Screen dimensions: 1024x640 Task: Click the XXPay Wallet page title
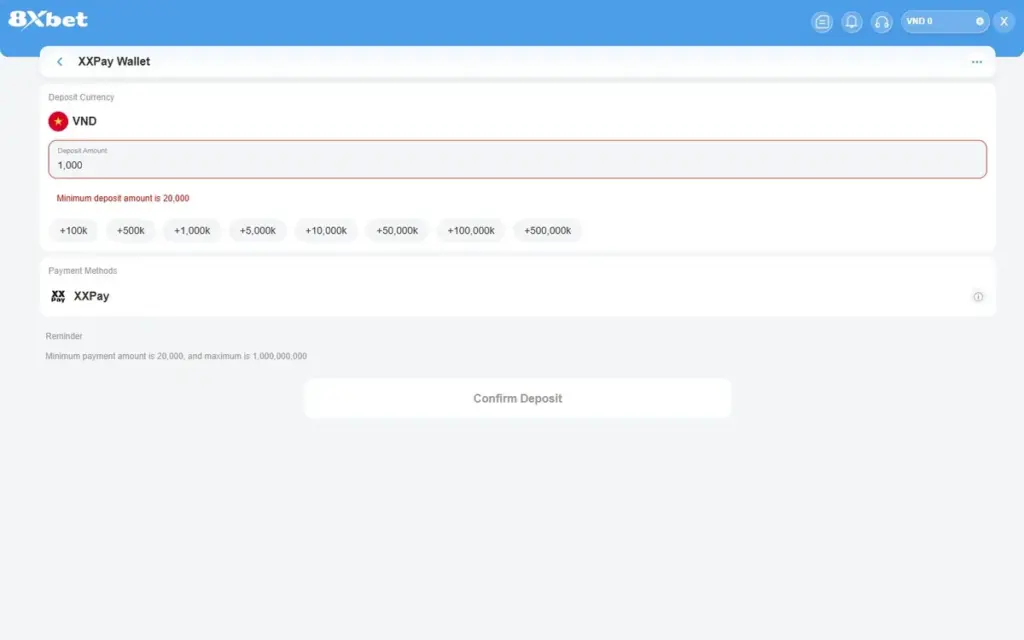(114, 61)
